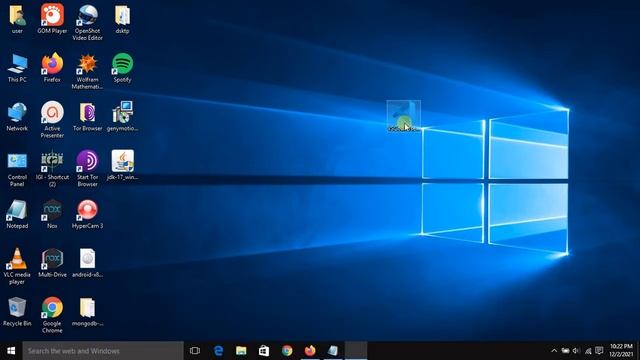
Task: Select the Network desktop icon
Action: [x=17, y=117]
